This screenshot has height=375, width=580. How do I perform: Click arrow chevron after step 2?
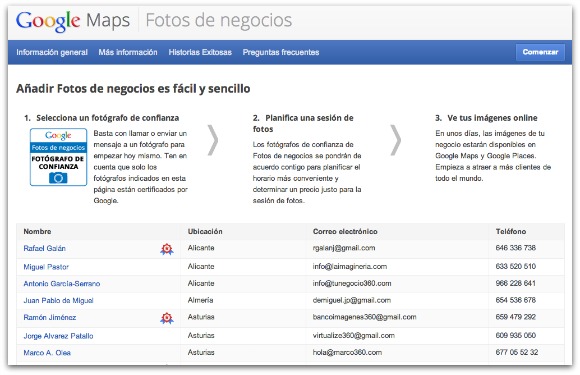[396, 140]
